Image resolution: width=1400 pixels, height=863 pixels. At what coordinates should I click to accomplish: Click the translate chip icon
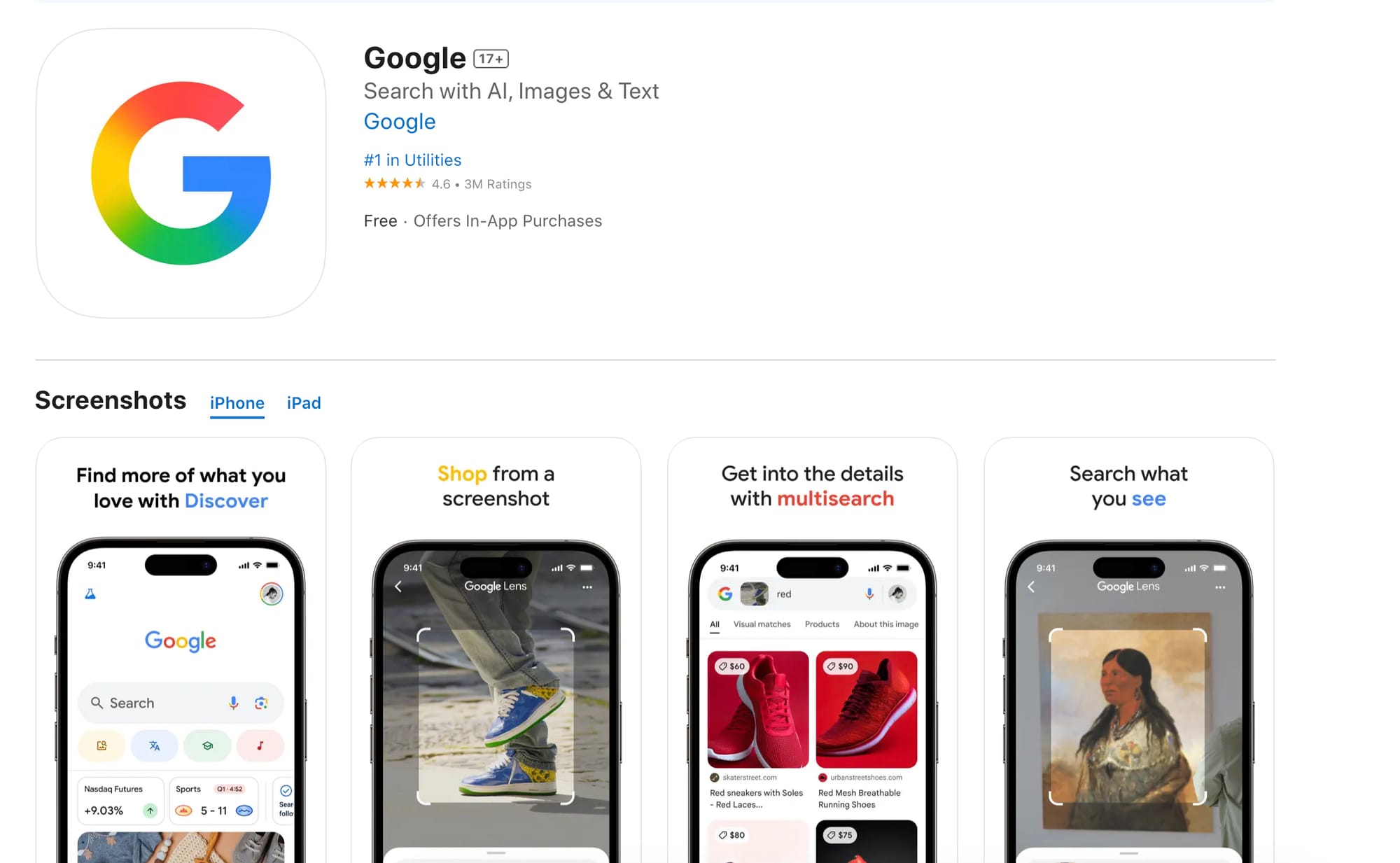[x=154, y=746]
